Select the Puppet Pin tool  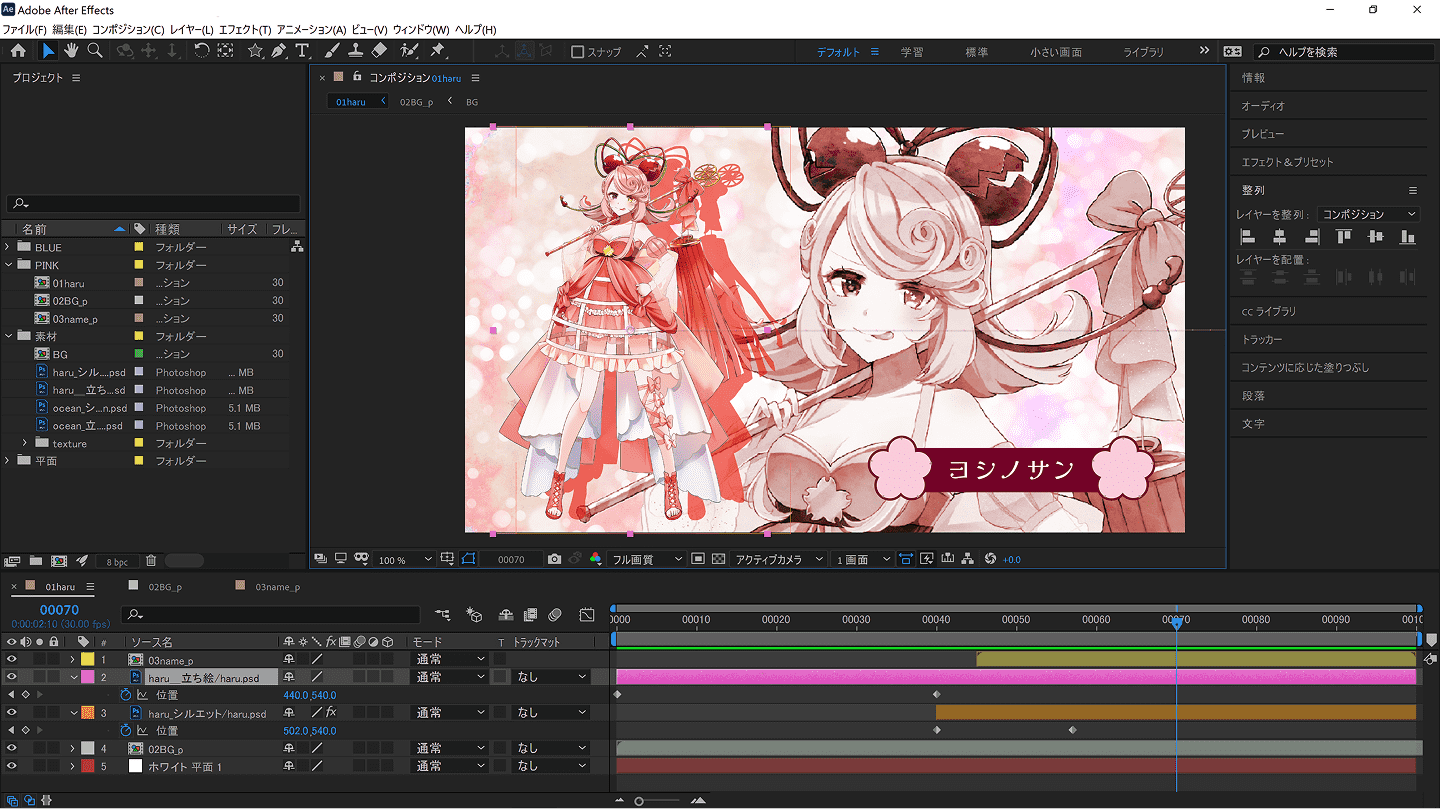point(437,51)
